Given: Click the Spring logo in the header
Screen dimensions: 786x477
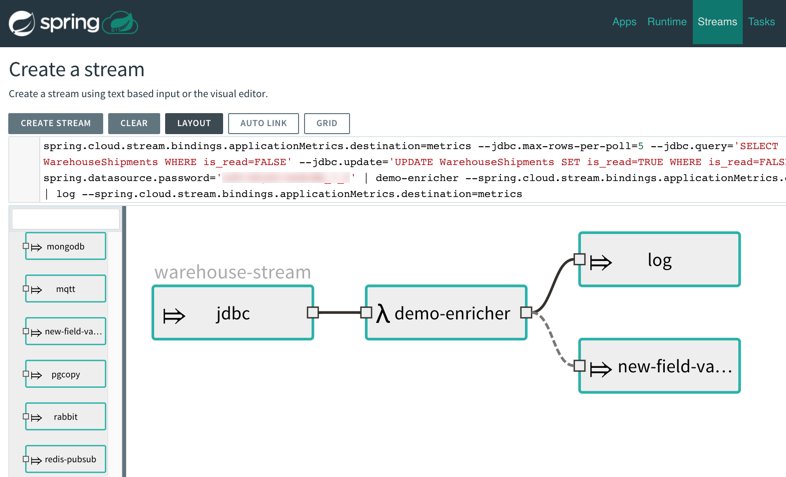Looking at the screenshot, I should pyautogui.click(x=54, y=23).
